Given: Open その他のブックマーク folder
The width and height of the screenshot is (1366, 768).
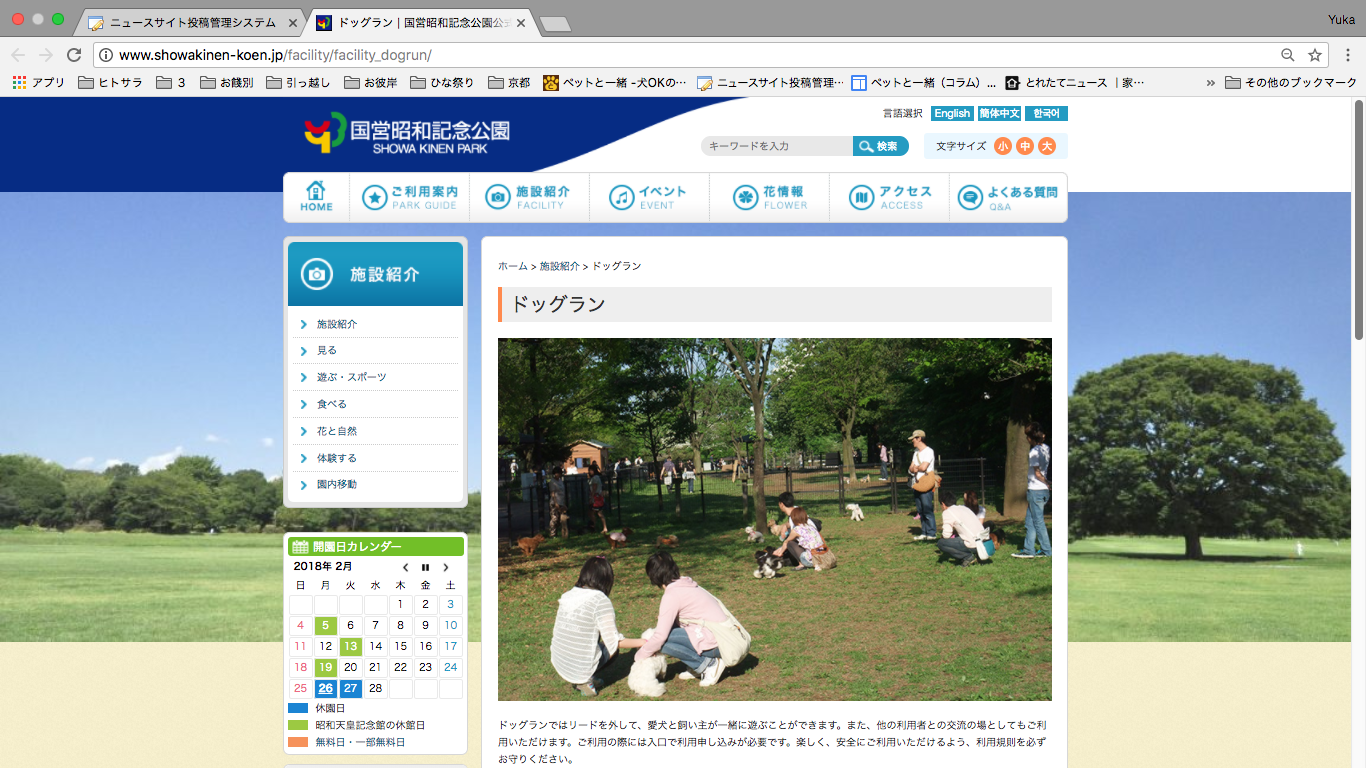Looking at the screenshot, I should point(1291,83).
